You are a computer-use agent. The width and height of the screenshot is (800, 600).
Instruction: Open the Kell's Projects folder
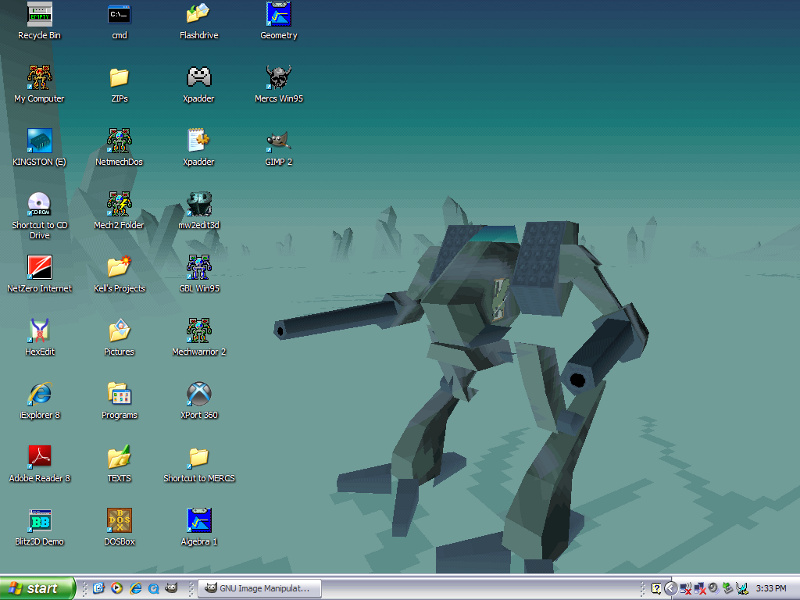pos(119,267)
